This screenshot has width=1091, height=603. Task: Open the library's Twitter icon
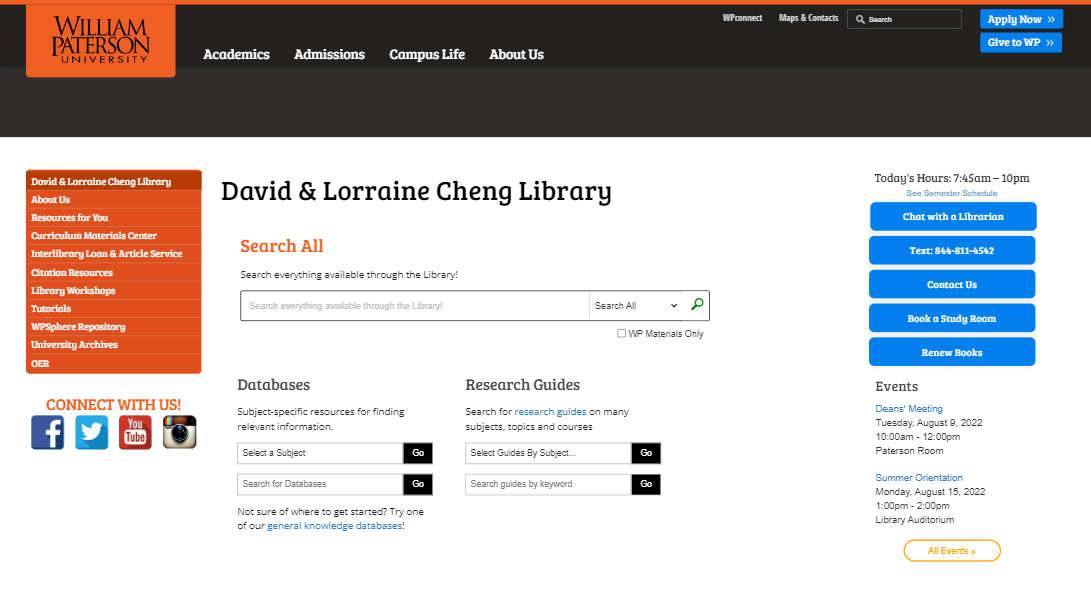pos(92,433)
